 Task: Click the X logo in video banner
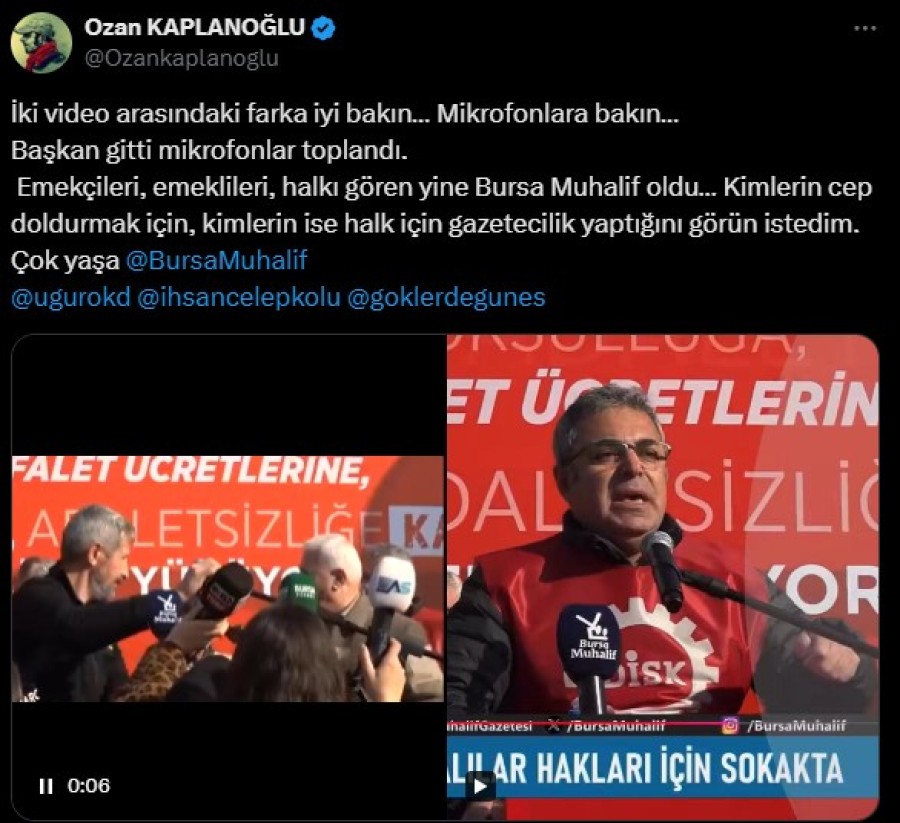coord(554,726)
